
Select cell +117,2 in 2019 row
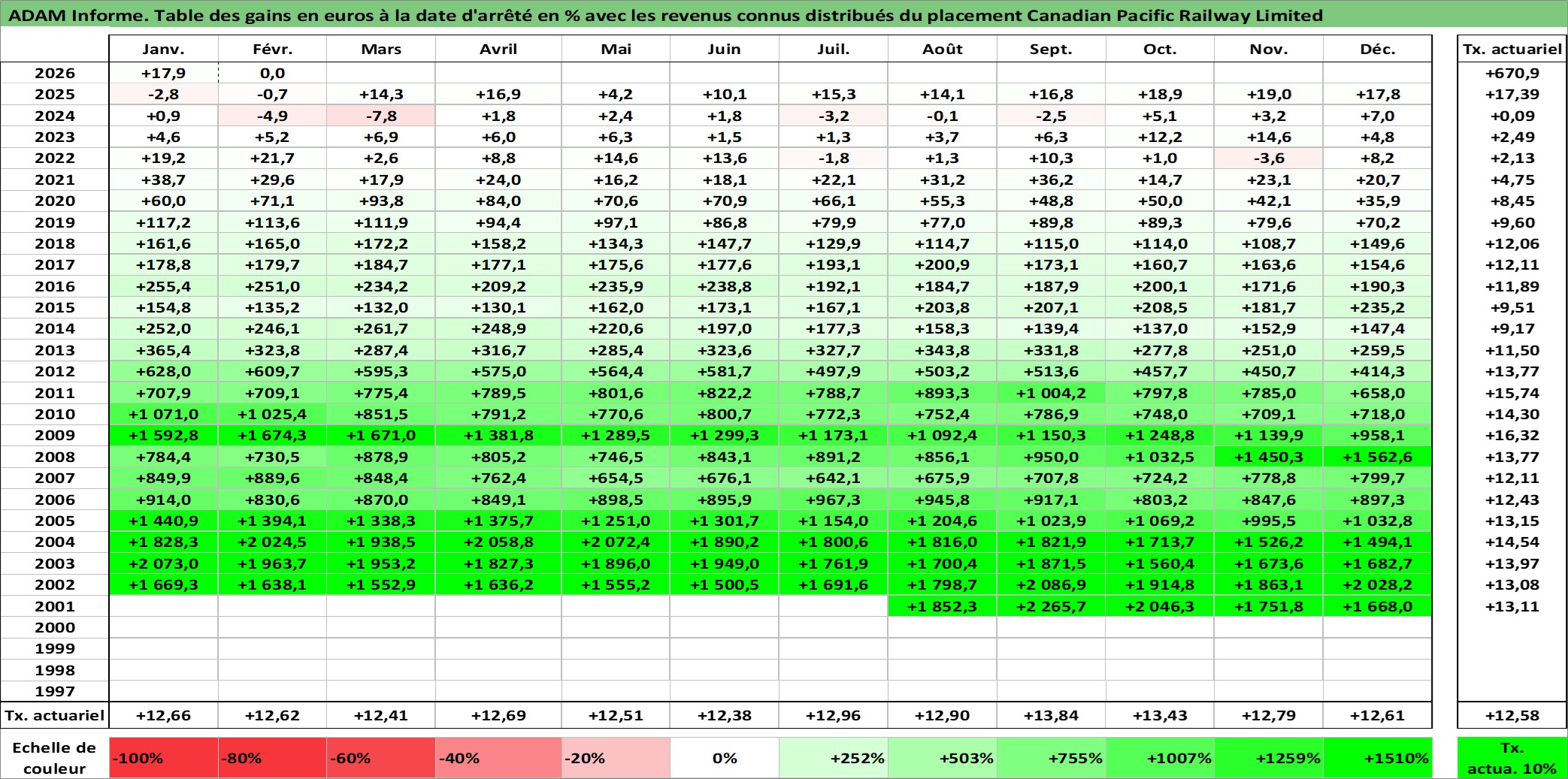164,222
